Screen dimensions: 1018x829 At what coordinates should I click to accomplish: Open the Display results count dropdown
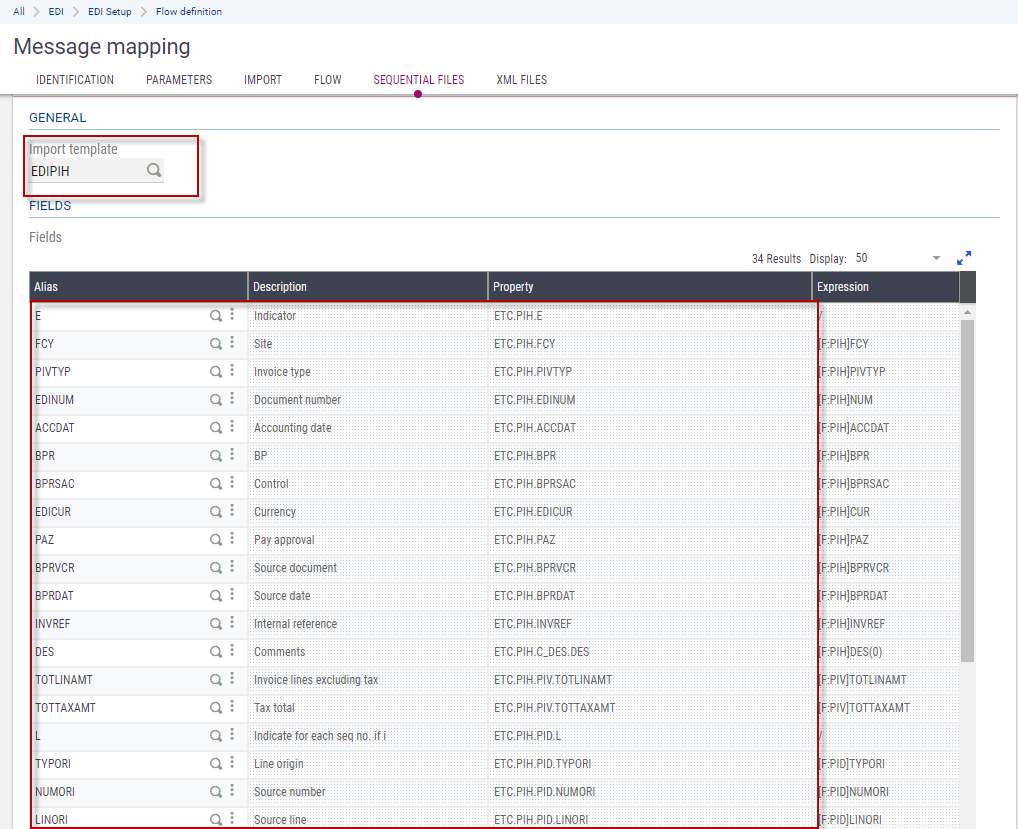click(936, 258)
